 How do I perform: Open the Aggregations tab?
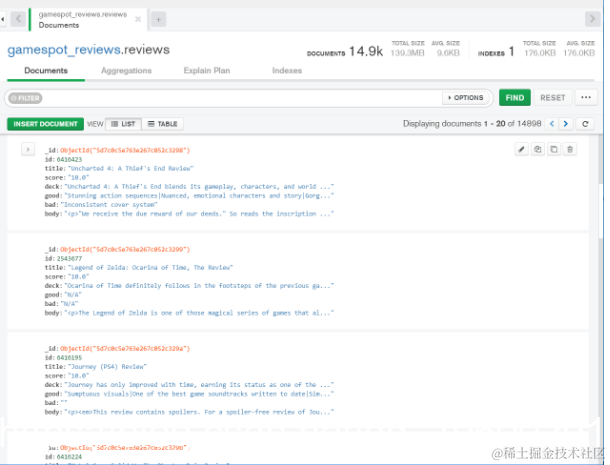(x=126, y=71)
